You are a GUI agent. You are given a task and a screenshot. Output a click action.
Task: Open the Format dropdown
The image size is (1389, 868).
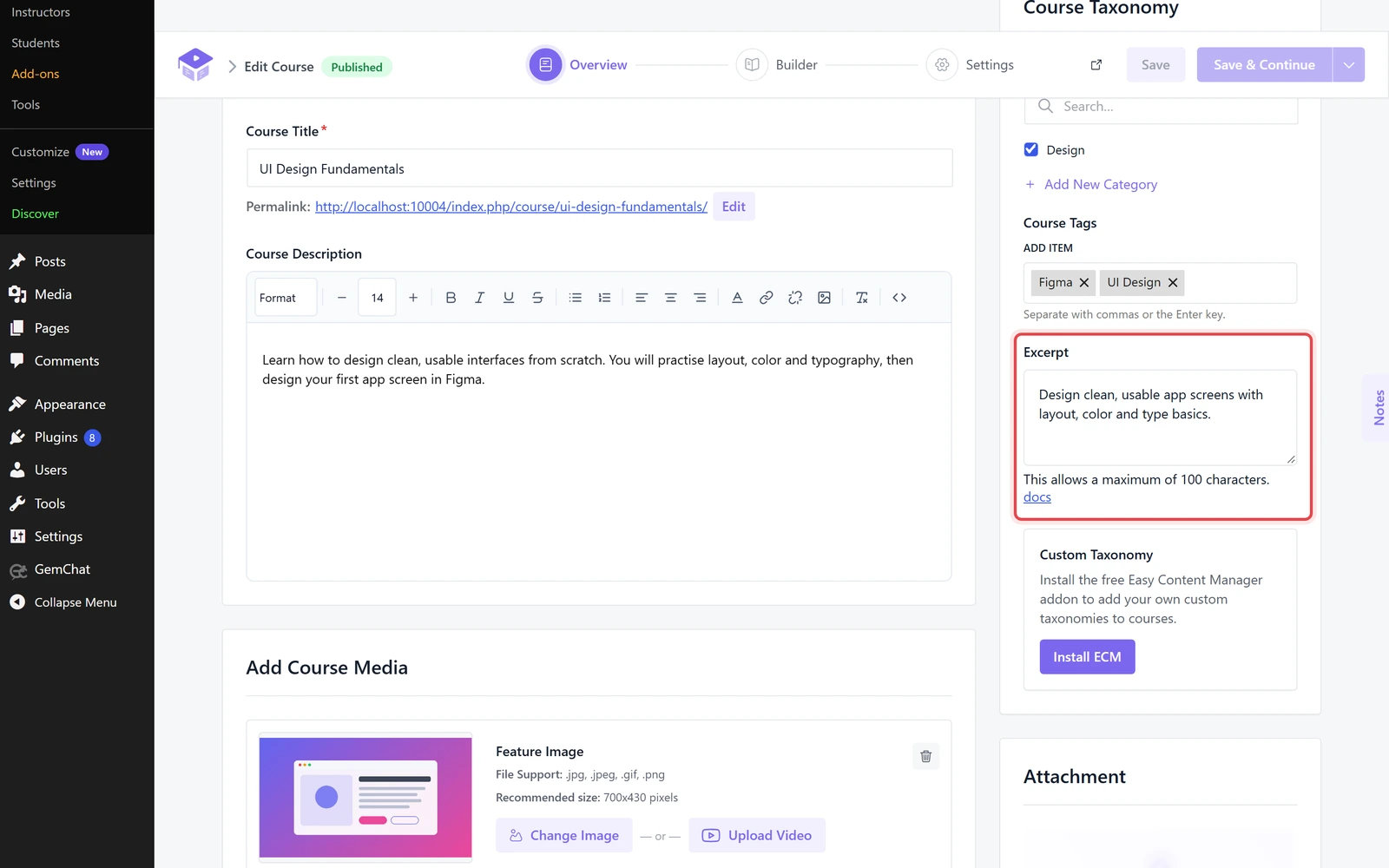(x=286, y=298)
